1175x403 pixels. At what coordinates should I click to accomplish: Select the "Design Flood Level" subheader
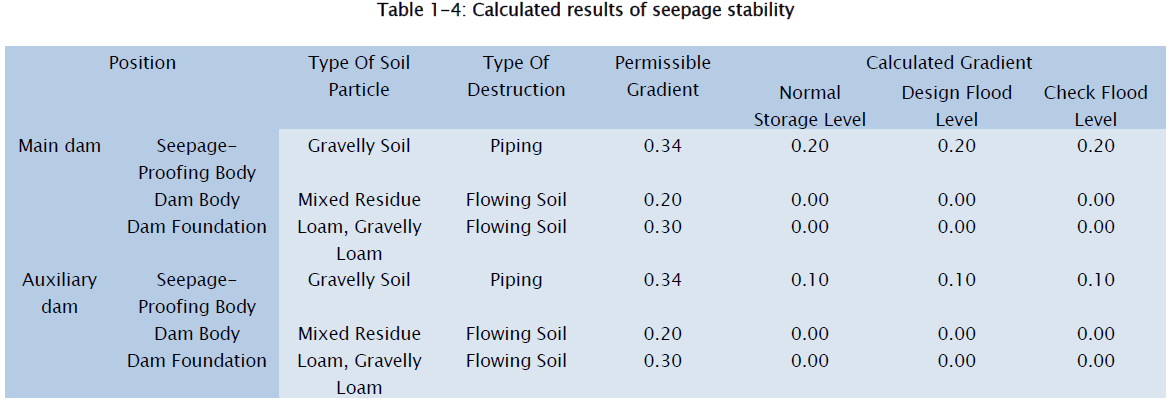point(957,106)
